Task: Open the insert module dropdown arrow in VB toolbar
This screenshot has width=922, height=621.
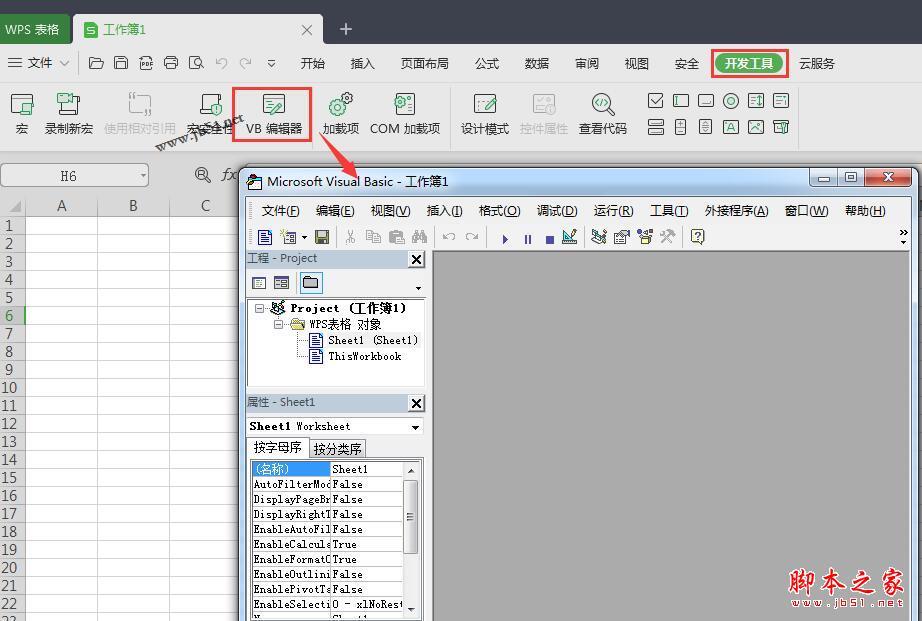Action: [304, 238]
